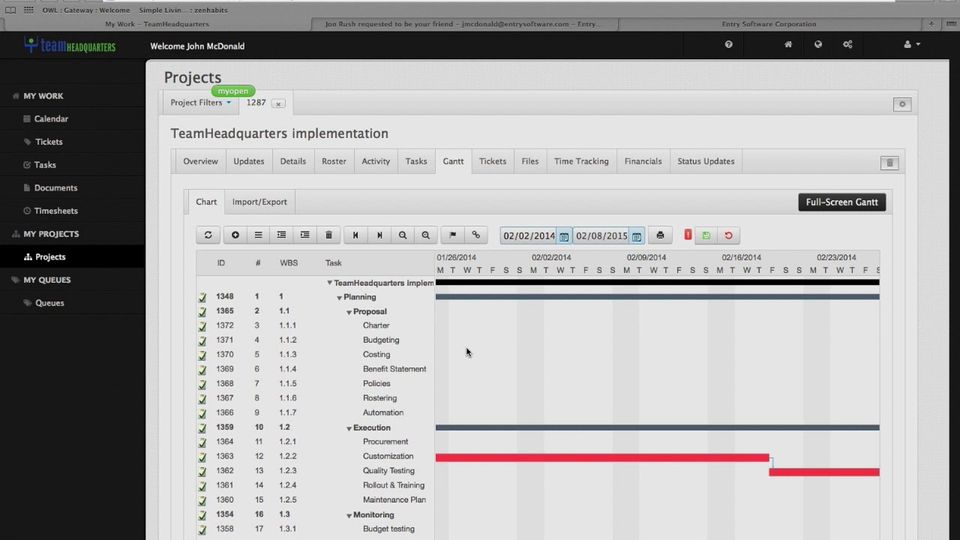The image size is (960, 540).
Task: Click the red alert indicator icon
Action: pyautogui.click(x=688, y=234)
